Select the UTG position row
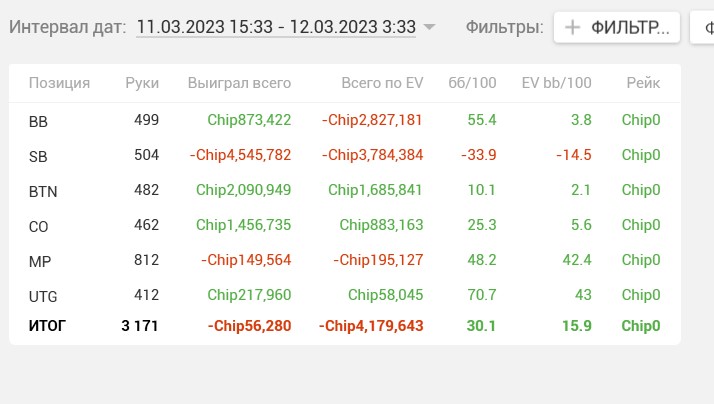 coord(345,295)
